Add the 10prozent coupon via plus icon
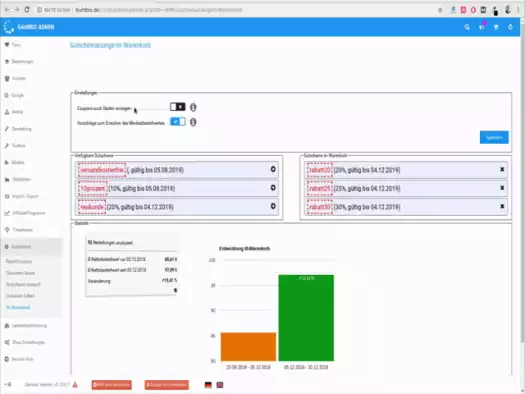This screenshot has height=394, width=525. [273, 188]
